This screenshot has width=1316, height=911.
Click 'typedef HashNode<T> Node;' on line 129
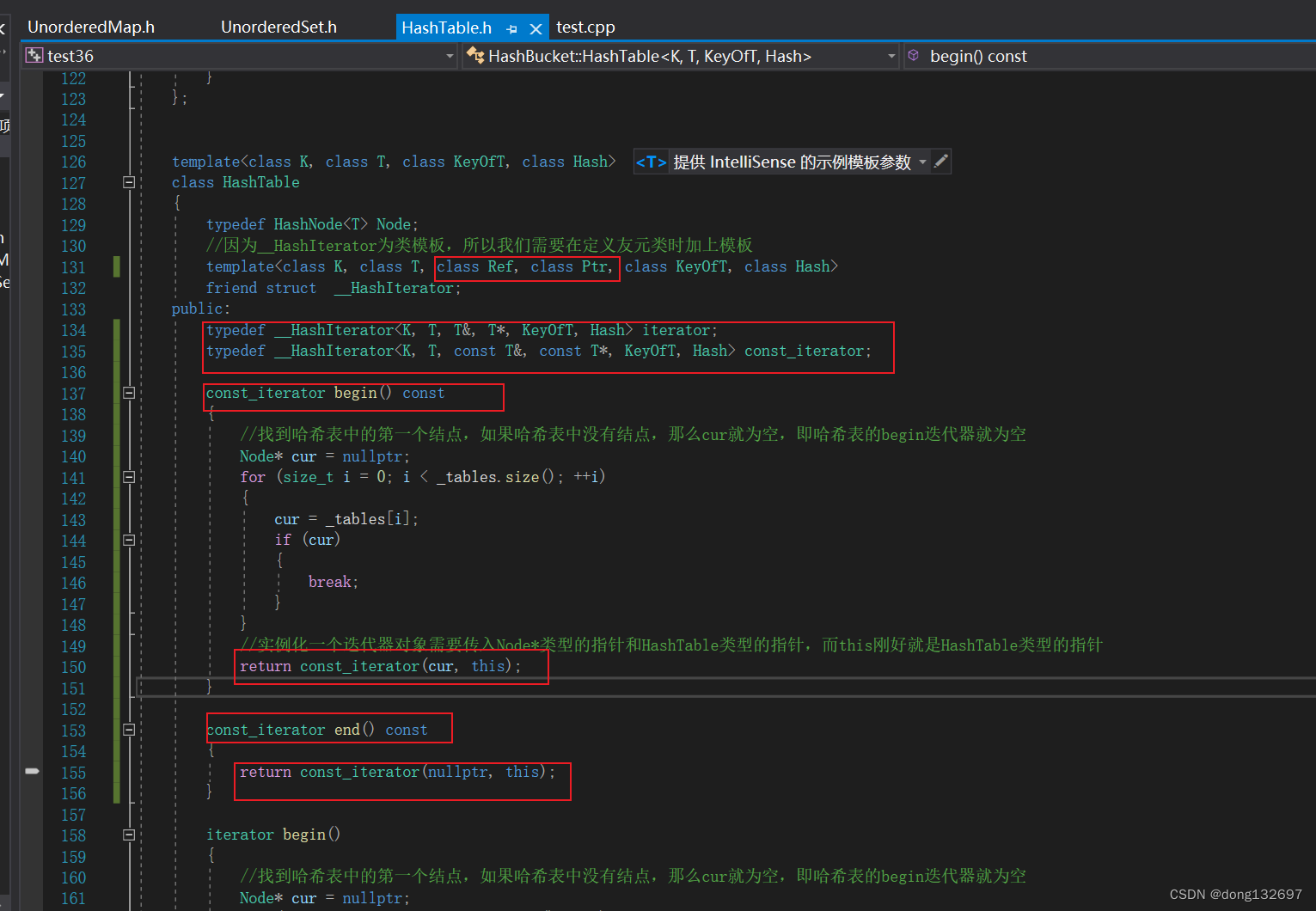click(312, 224)
